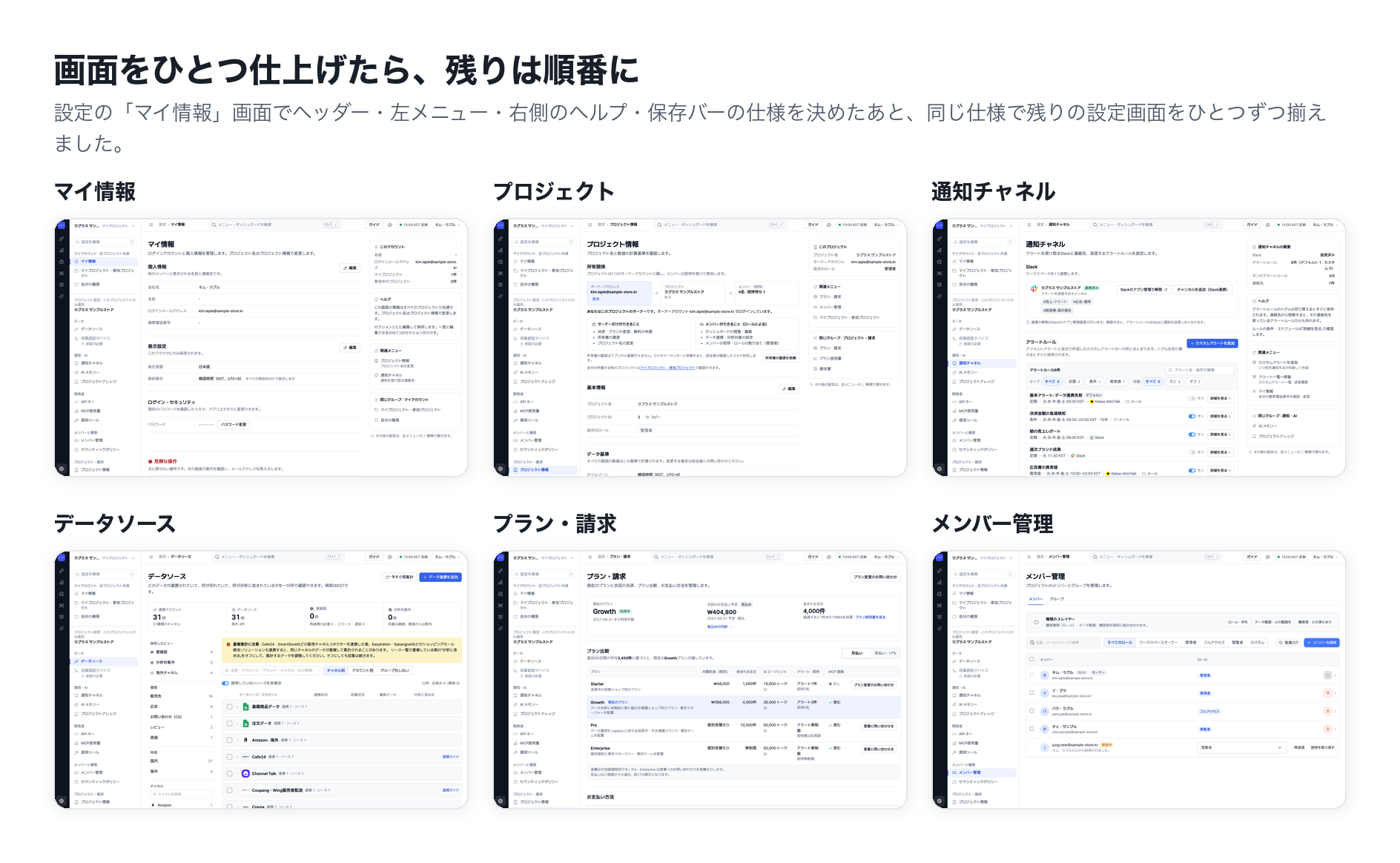
Task: Toggle 決済金額の急減検知 alert rule switch
Action: (x=1192, y=416)
